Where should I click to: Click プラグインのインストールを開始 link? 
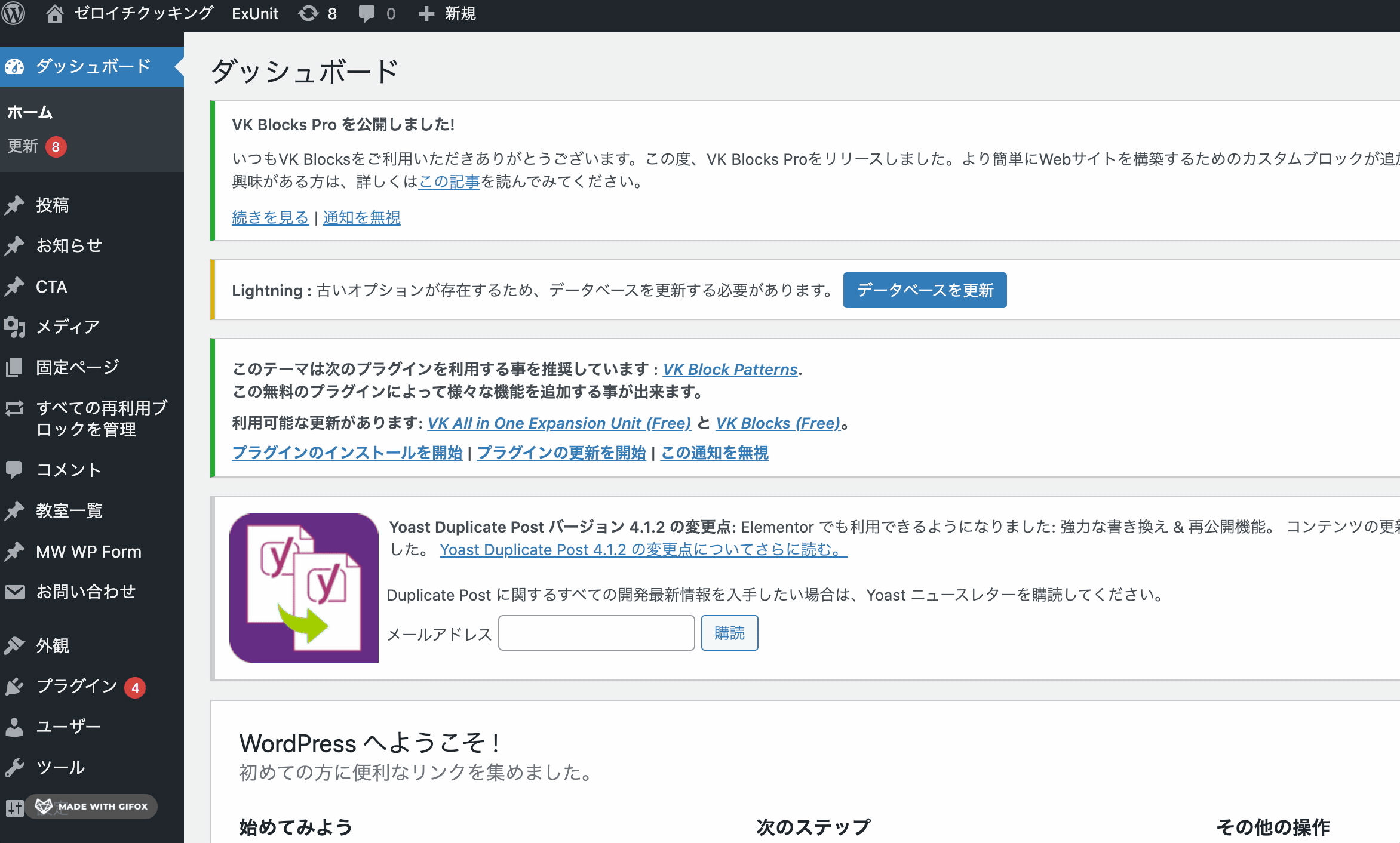pyautogui.click(x=347, y=453)
